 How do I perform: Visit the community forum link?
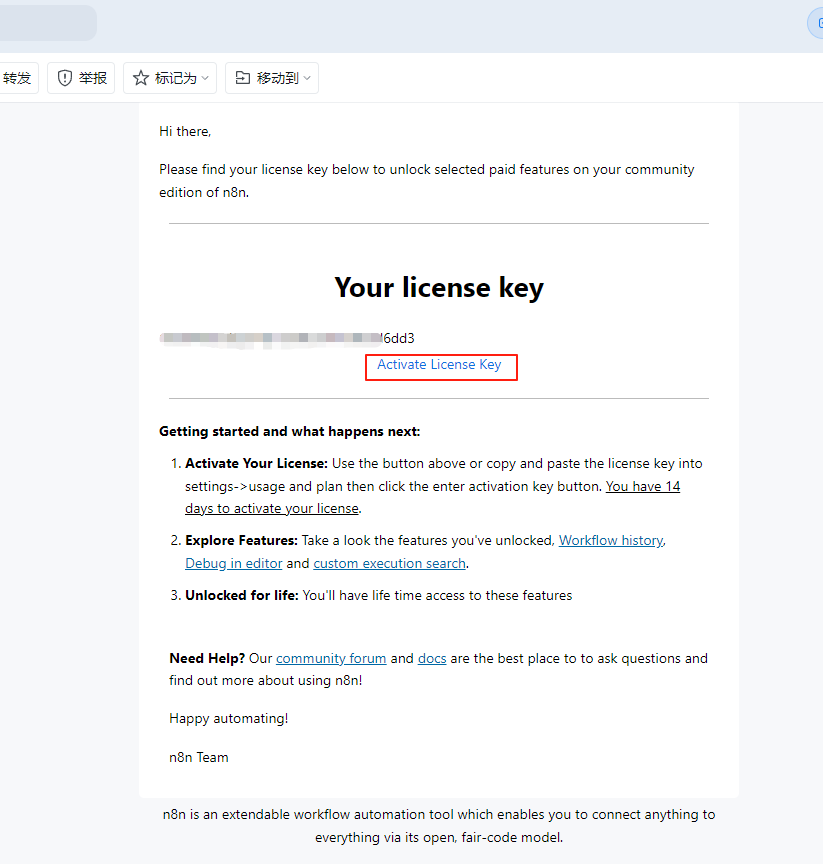(331, 658)
